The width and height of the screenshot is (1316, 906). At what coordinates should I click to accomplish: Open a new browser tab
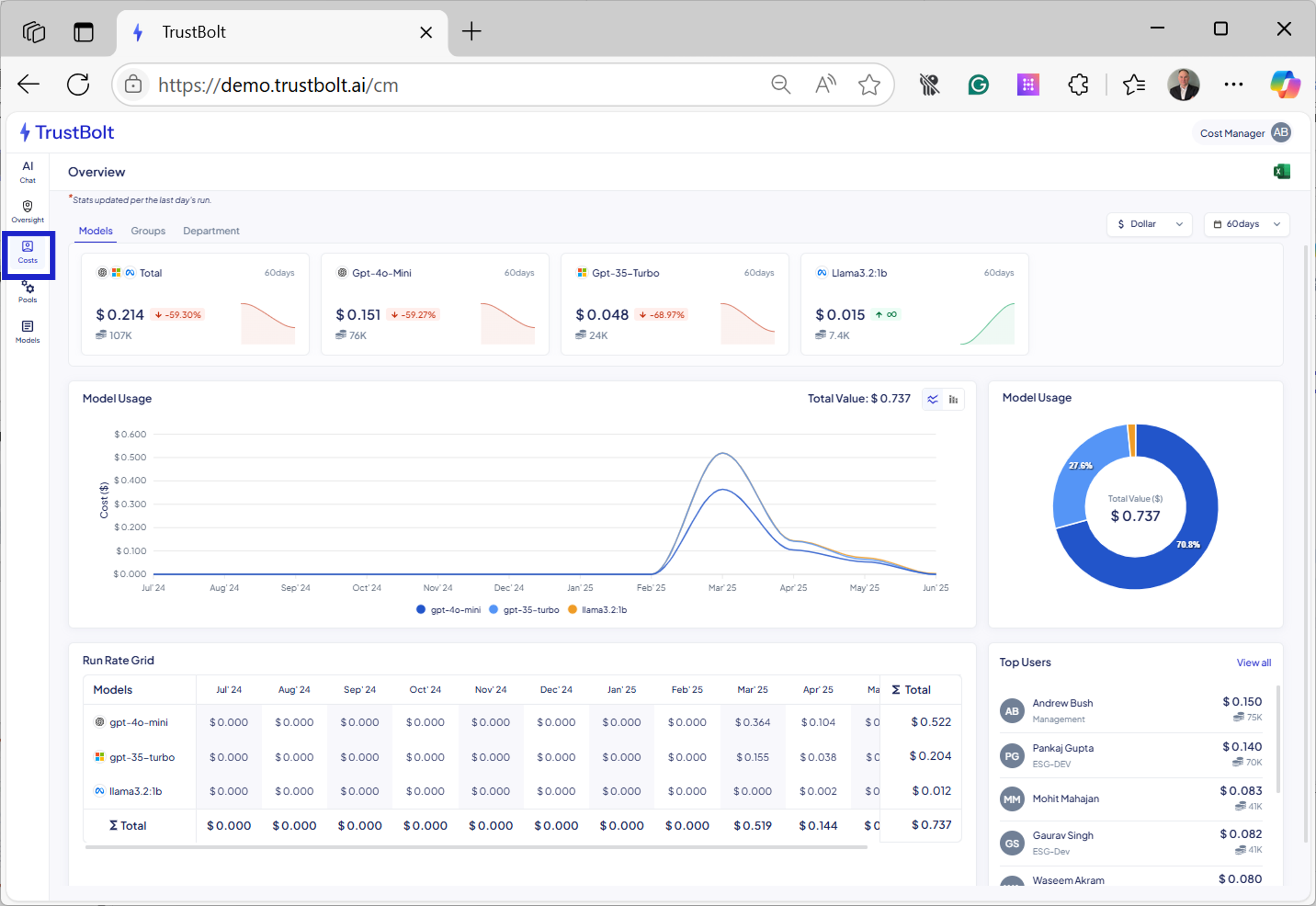point(471,31)
